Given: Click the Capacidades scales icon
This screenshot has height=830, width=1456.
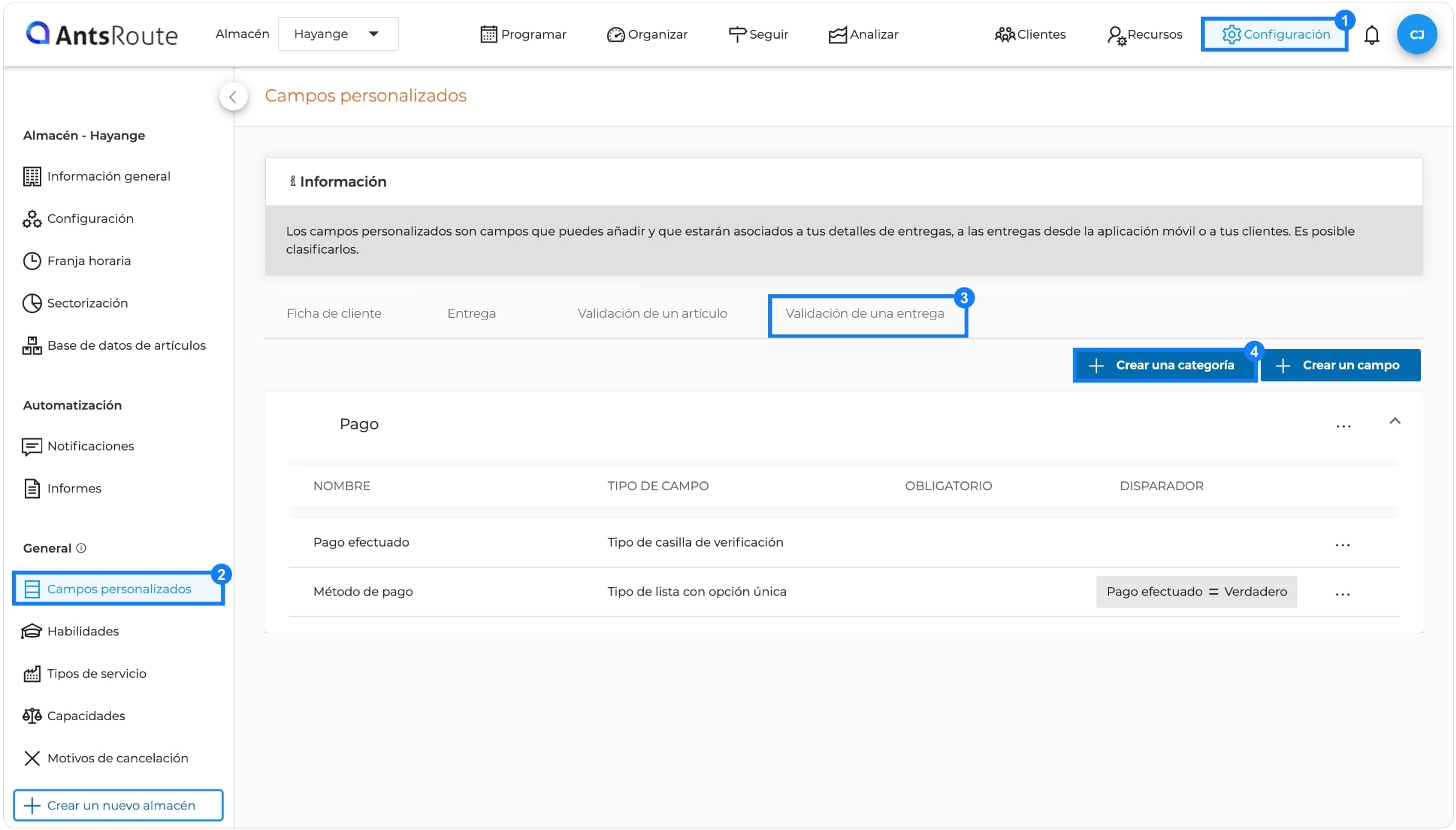Looking at the screenshot, I should [x=32, y=716].
